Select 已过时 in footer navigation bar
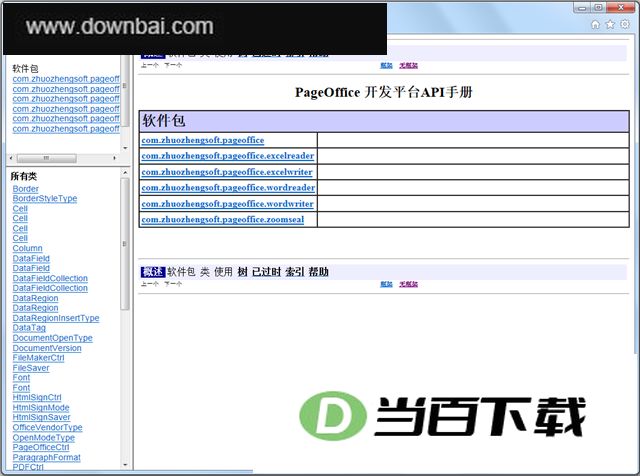 pos(267,272)
